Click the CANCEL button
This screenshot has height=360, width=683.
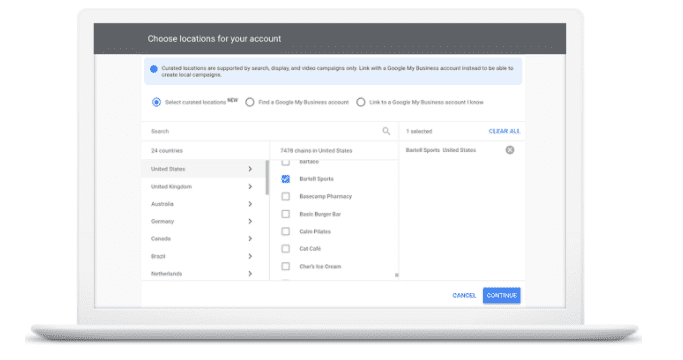tap(464, 295)
